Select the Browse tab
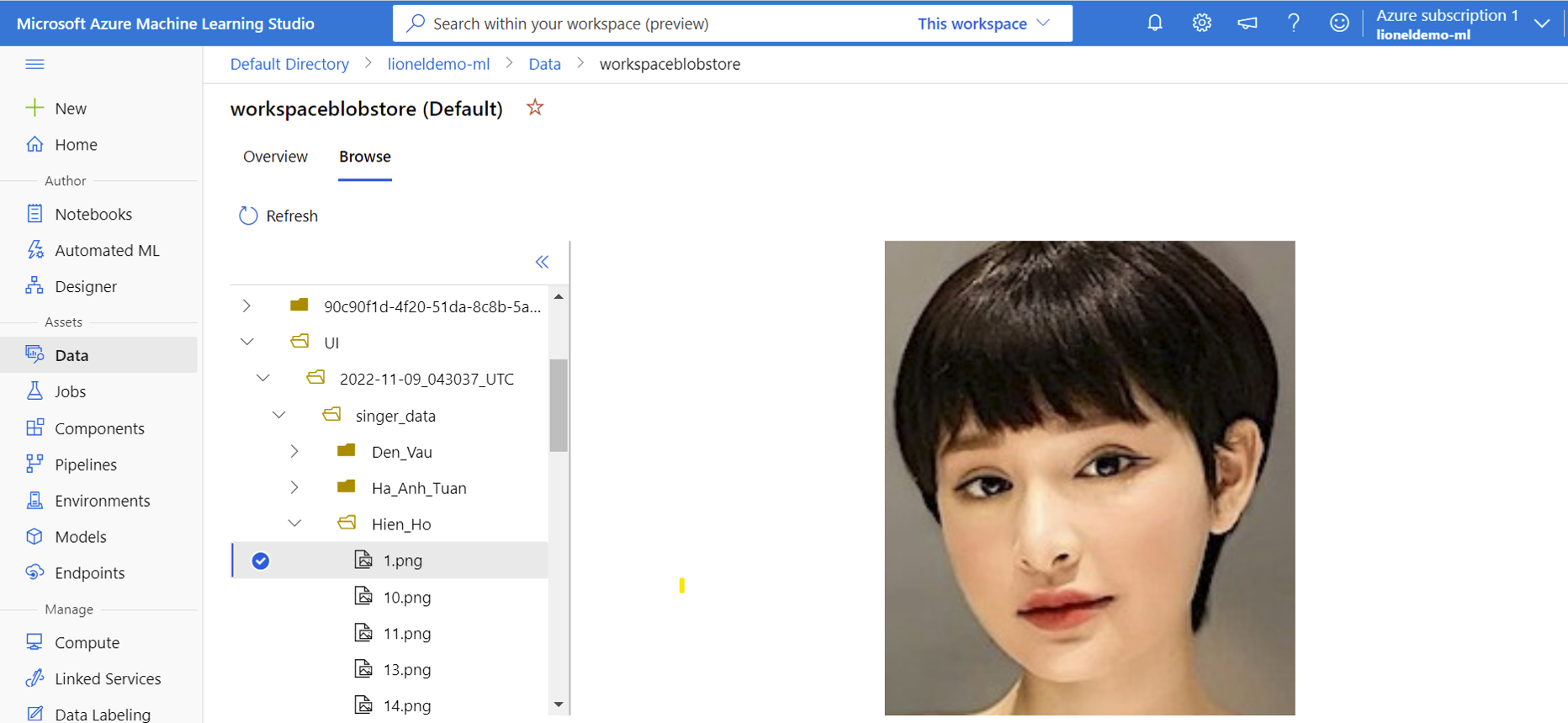Screen dimensions: 1568x723 (365, 157)
